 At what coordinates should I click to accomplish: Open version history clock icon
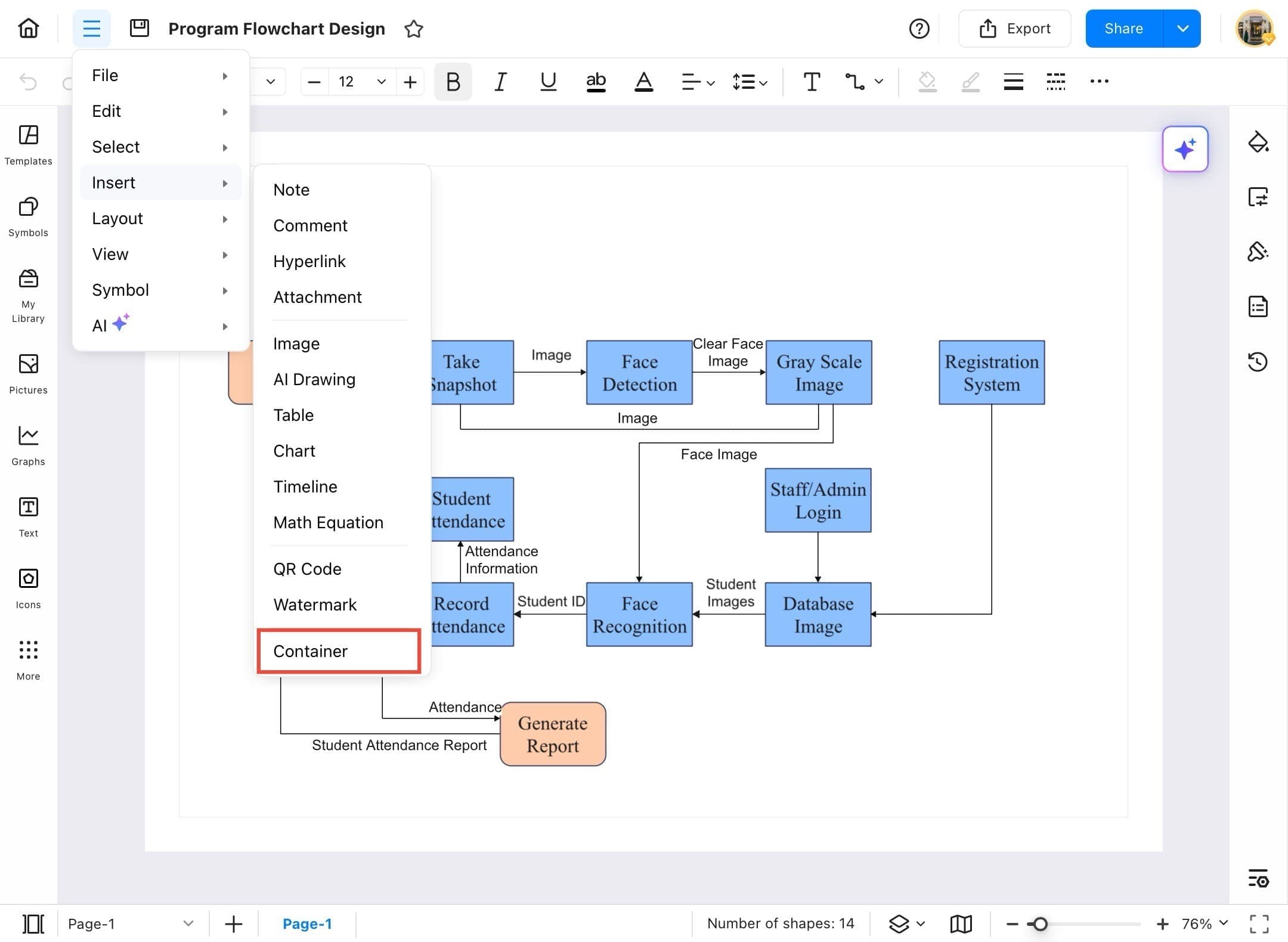[1258, 361]
